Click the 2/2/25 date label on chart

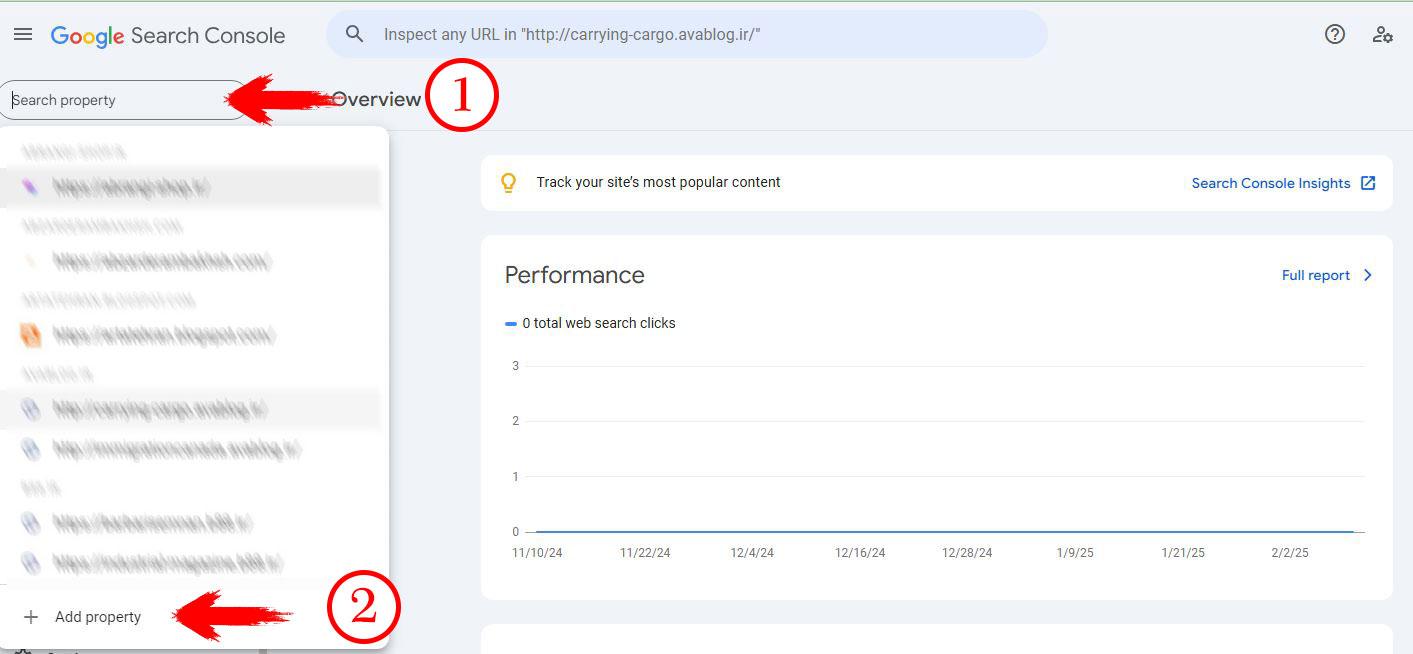coord(1289,553)
